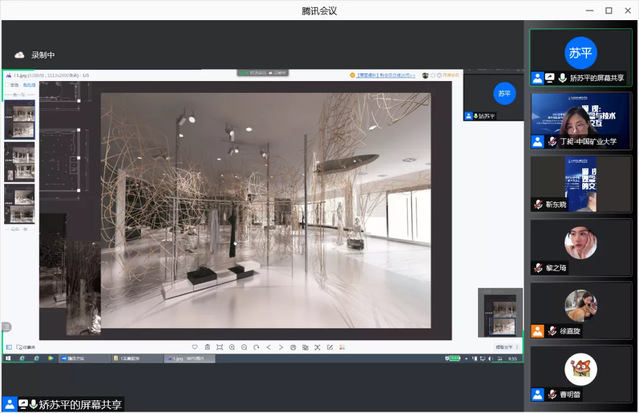Click the cloud recording icon beside 录制中
639x413 pixels.
click(18, 54)
